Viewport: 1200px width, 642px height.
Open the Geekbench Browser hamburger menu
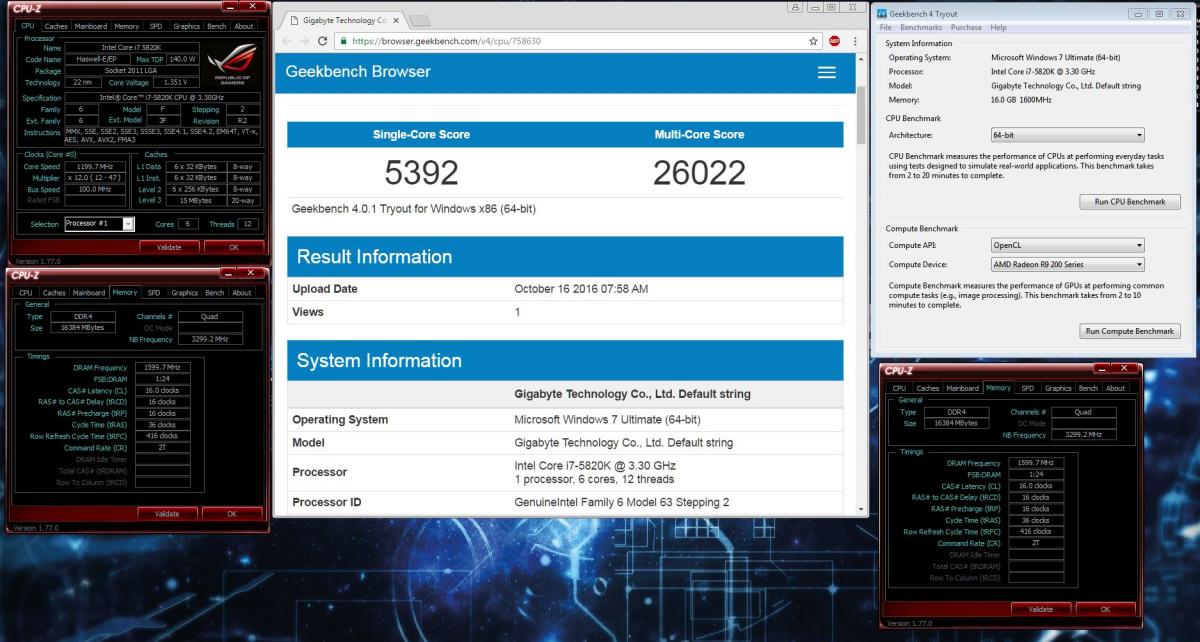pyautogui.click(x=826, y=72)
